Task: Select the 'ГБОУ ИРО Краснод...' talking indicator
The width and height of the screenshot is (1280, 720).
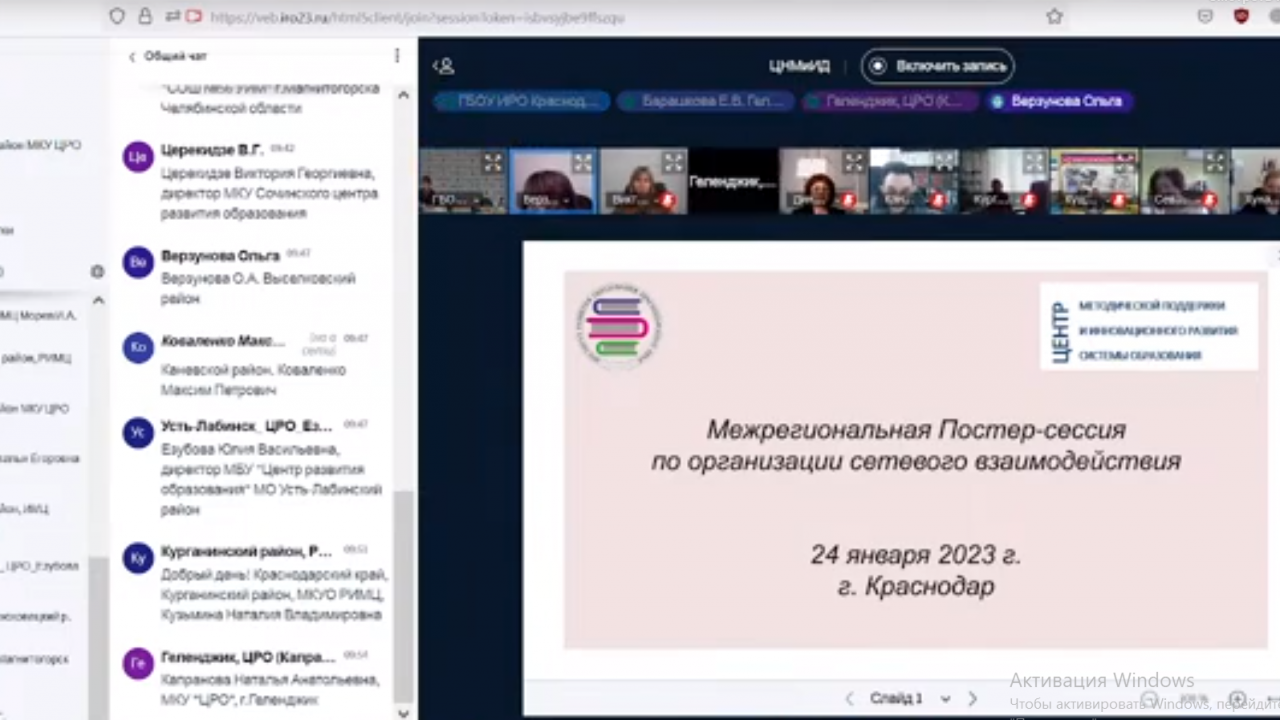Action: click(521, 101)
